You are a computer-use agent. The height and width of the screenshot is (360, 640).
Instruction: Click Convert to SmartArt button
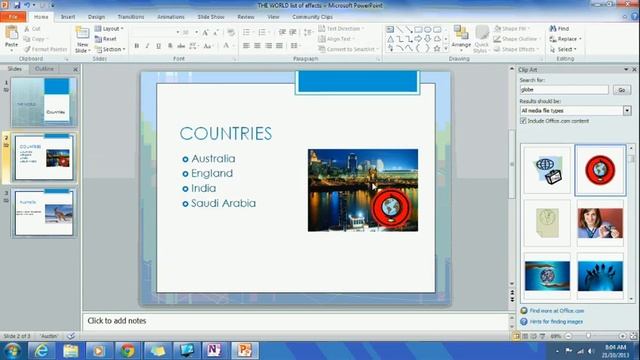tap(349, 49)
